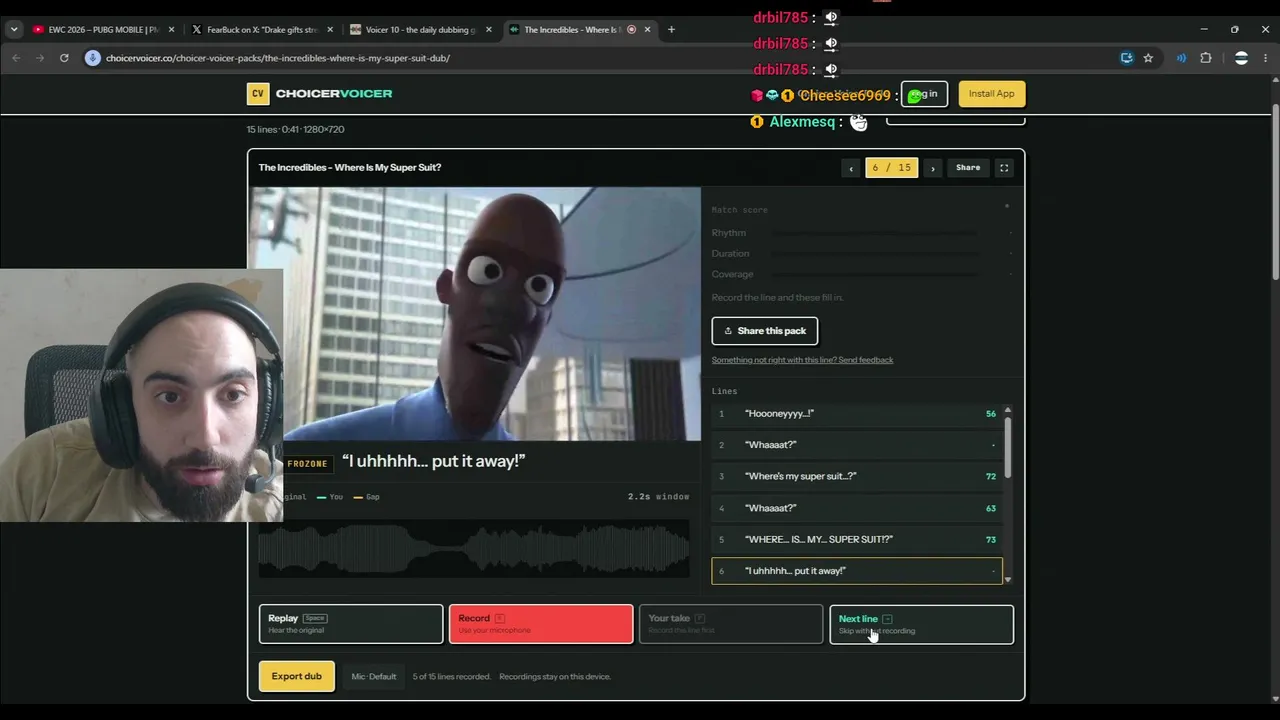This screenshot has width=1280, height=720.
Task: Go to previous line with left chevron
Action: pos(851,168)
